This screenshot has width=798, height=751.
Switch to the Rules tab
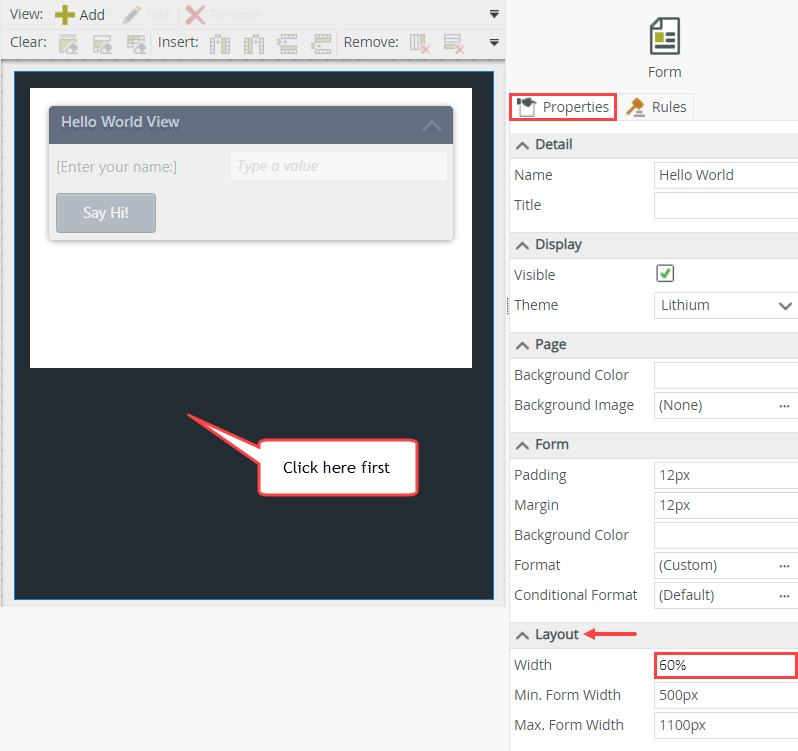(657, 107)
